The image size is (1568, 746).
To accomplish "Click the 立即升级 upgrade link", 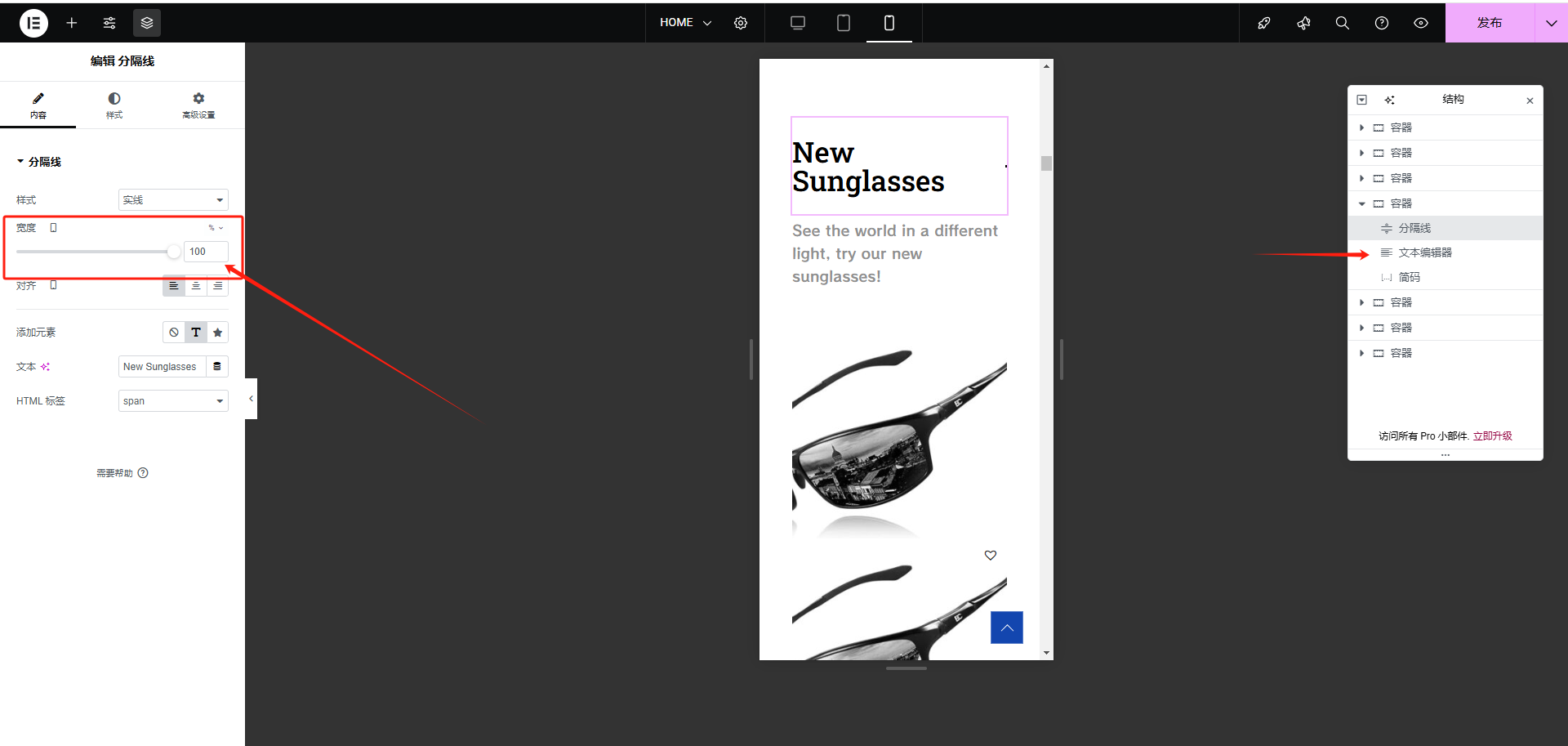I will coord(1492,436).
